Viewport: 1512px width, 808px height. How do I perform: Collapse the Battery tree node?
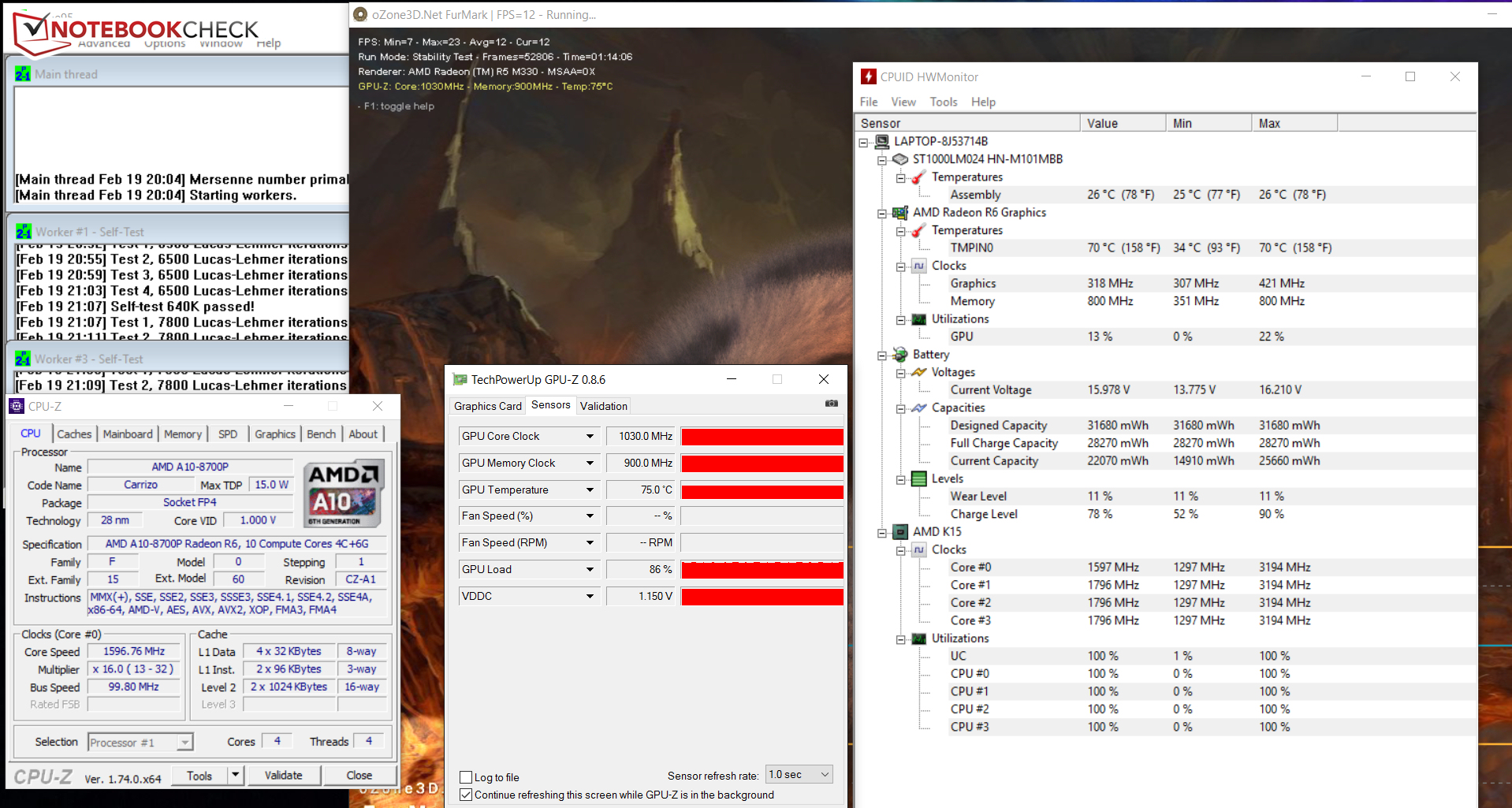[882, 356]
